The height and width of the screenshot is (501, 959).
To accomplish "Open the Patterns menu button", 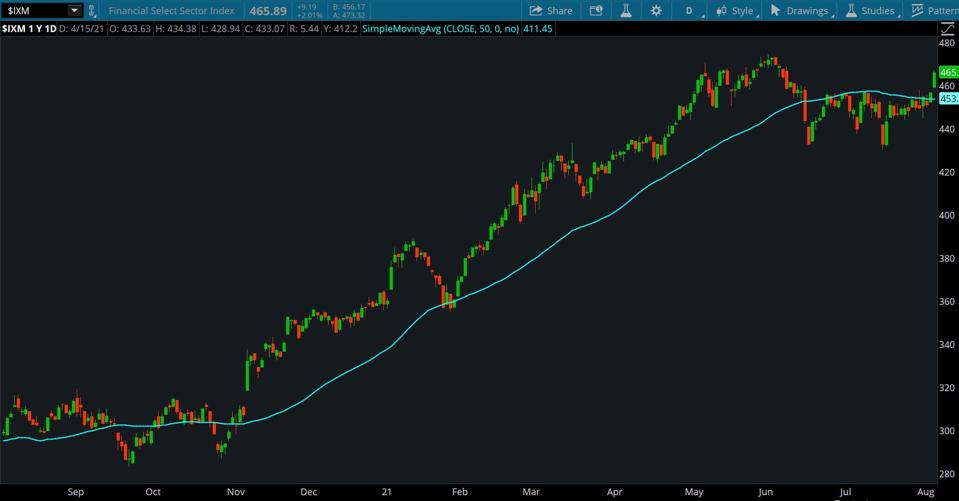I will point(934,11).
